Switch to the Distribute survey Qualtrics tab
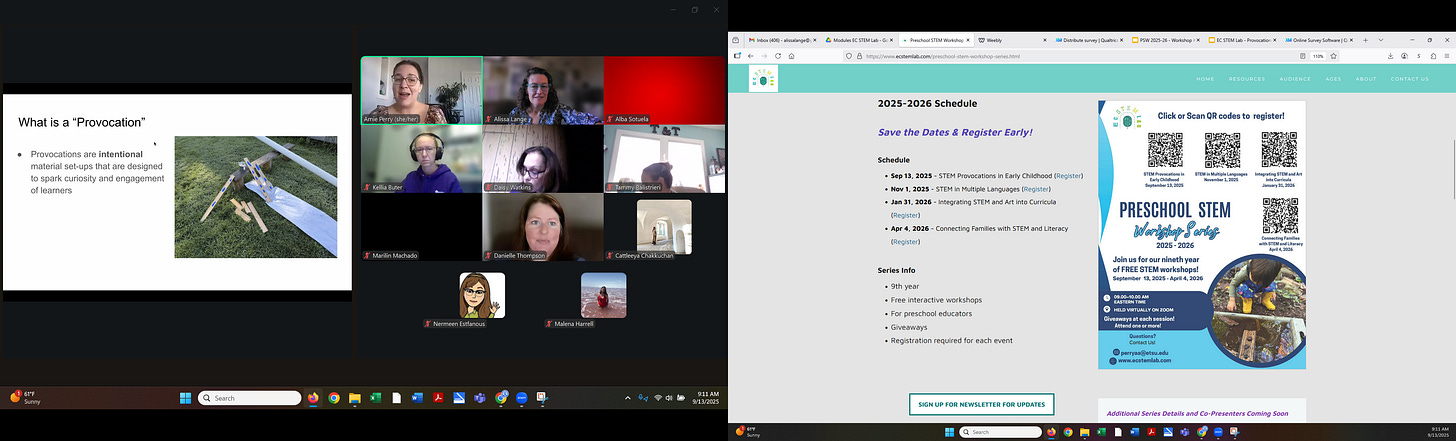 (1089, 40)
